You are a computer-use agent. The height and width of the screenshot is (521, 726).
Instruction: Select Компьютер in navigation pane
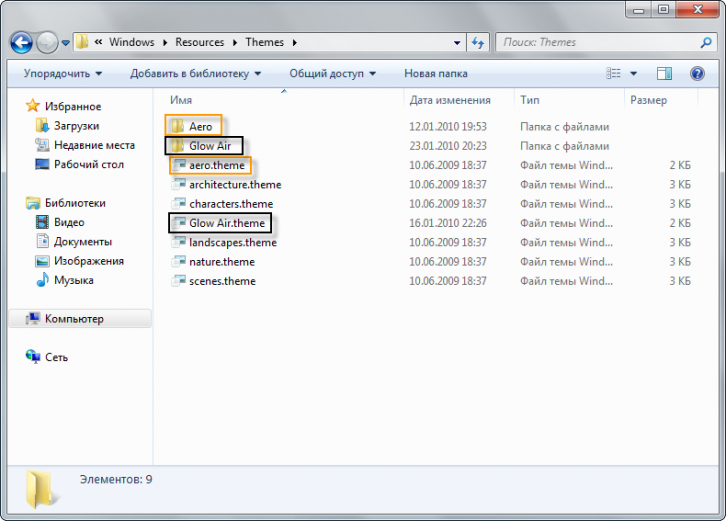pos(73,319)
